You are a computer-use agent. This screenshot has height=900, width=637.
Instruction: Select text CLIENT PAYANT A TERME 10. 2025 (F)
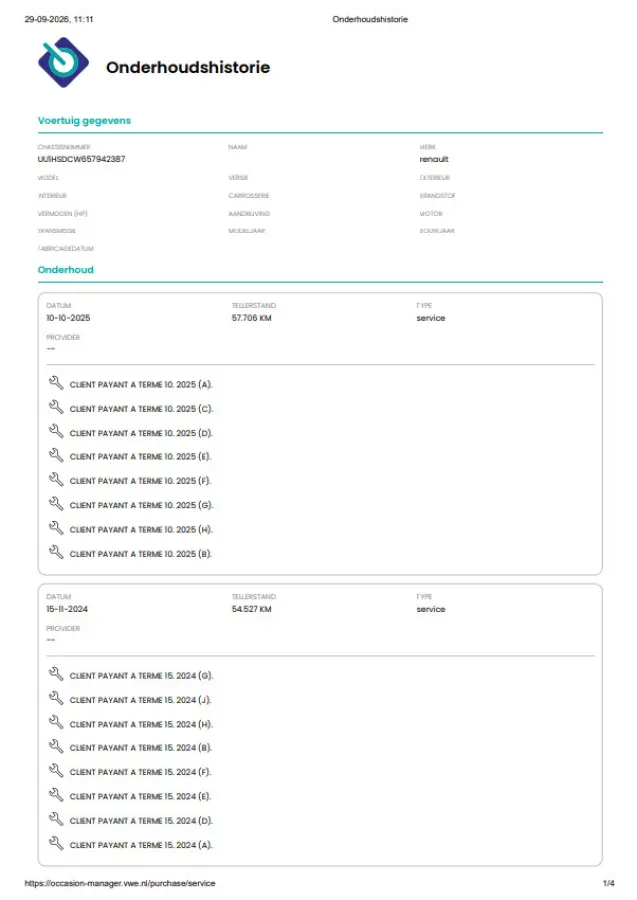tap(141, 481)
